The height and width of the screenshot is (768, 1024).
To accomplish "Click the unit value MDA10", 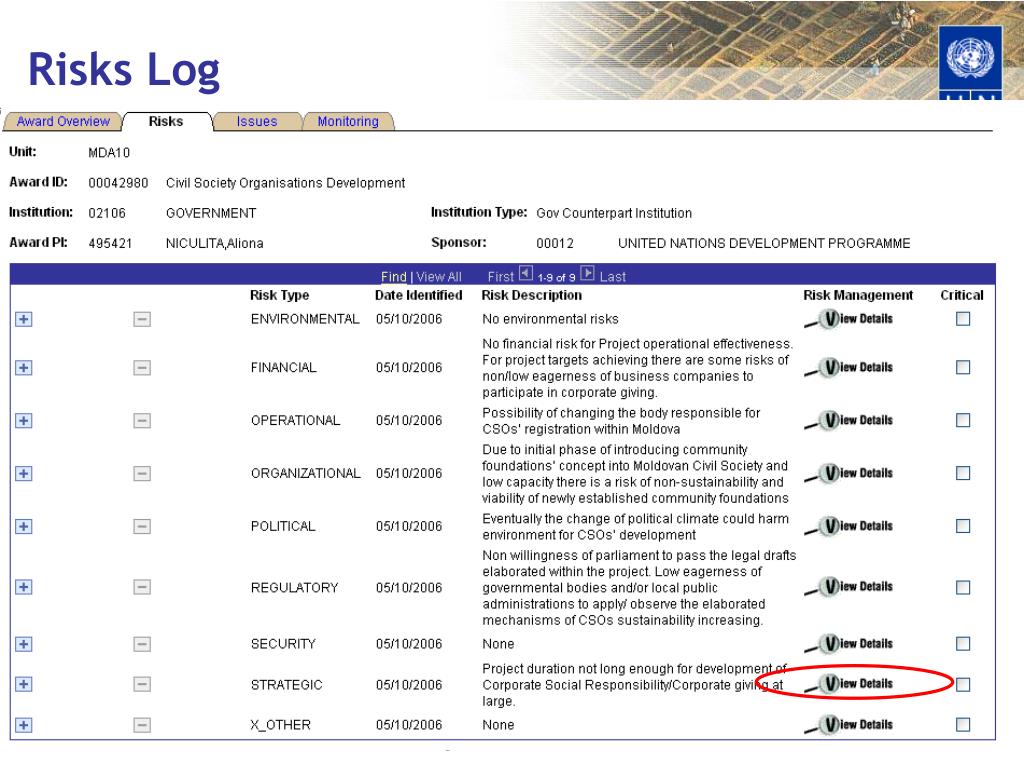I will pyautogui.click(x=109, y=153).
